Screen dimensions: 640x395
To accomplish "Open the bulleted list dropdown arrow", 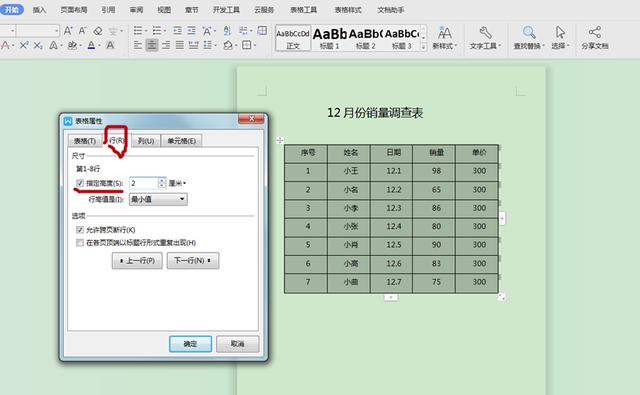I will 146,31.
